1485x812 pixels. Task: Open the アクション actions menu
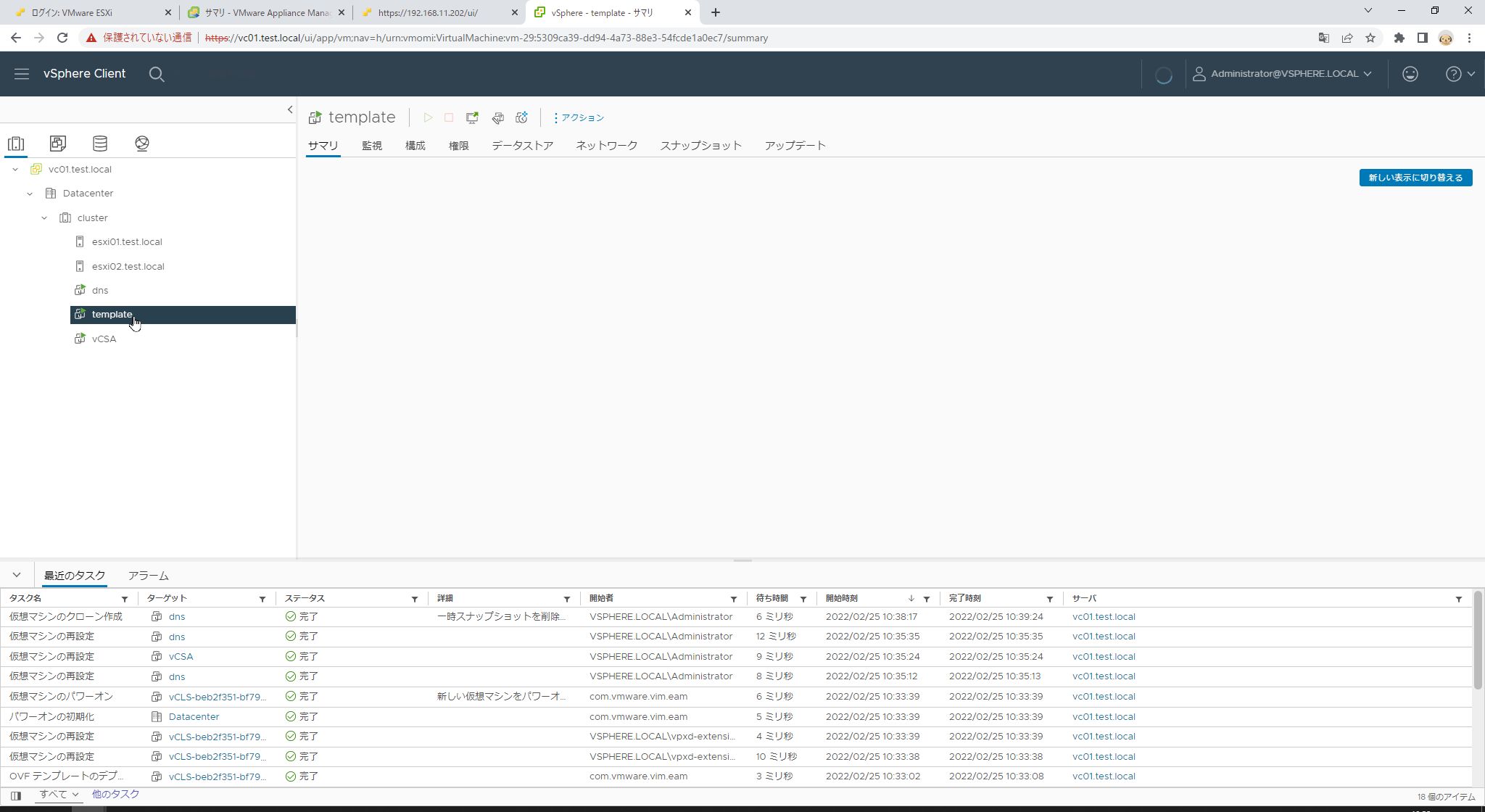(579, 117)
